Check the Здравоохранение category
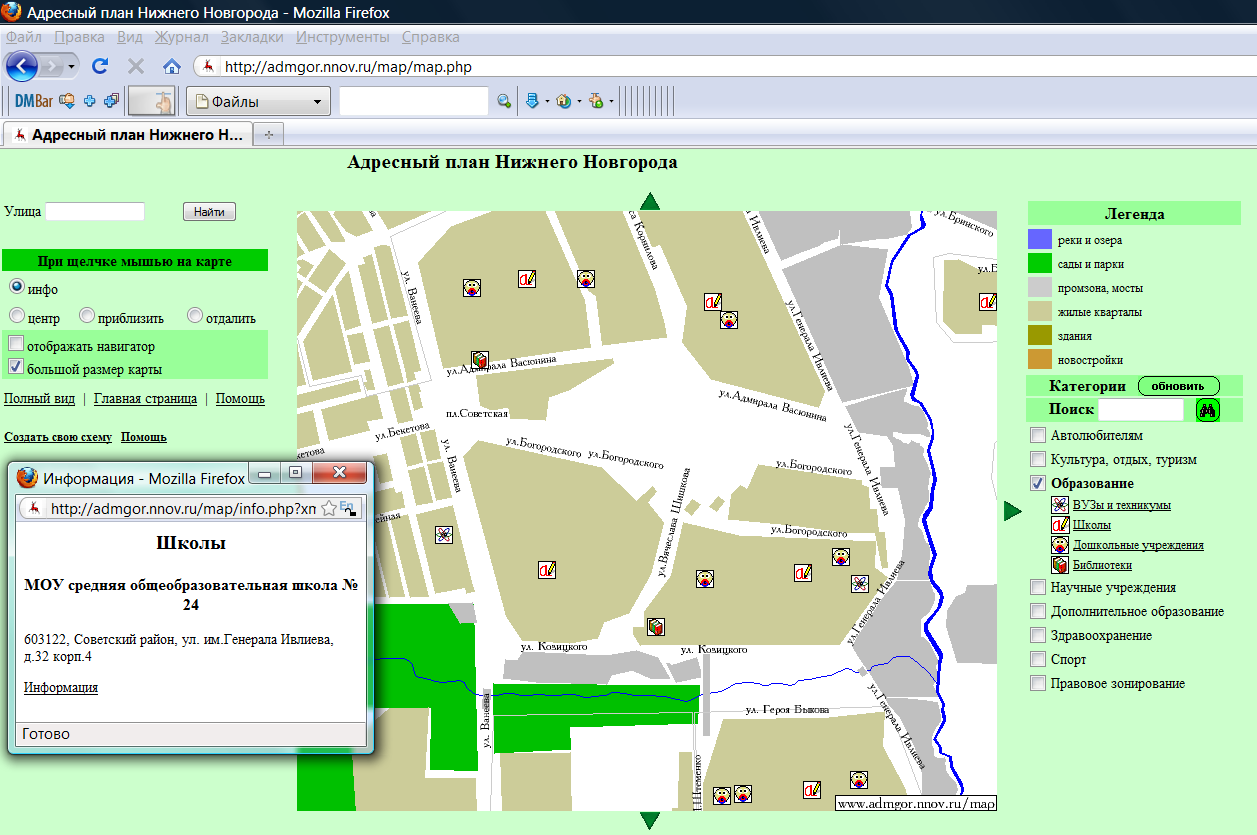The image size is (1257, 835). (x=1038, y=635)
